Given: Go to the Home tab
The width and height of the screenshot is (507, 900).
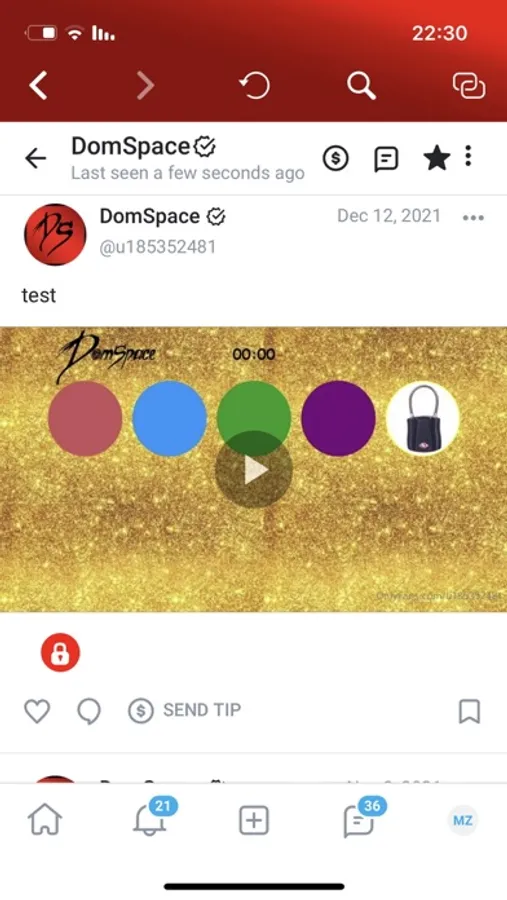Looking at the screenshot, I should (45, 820).
